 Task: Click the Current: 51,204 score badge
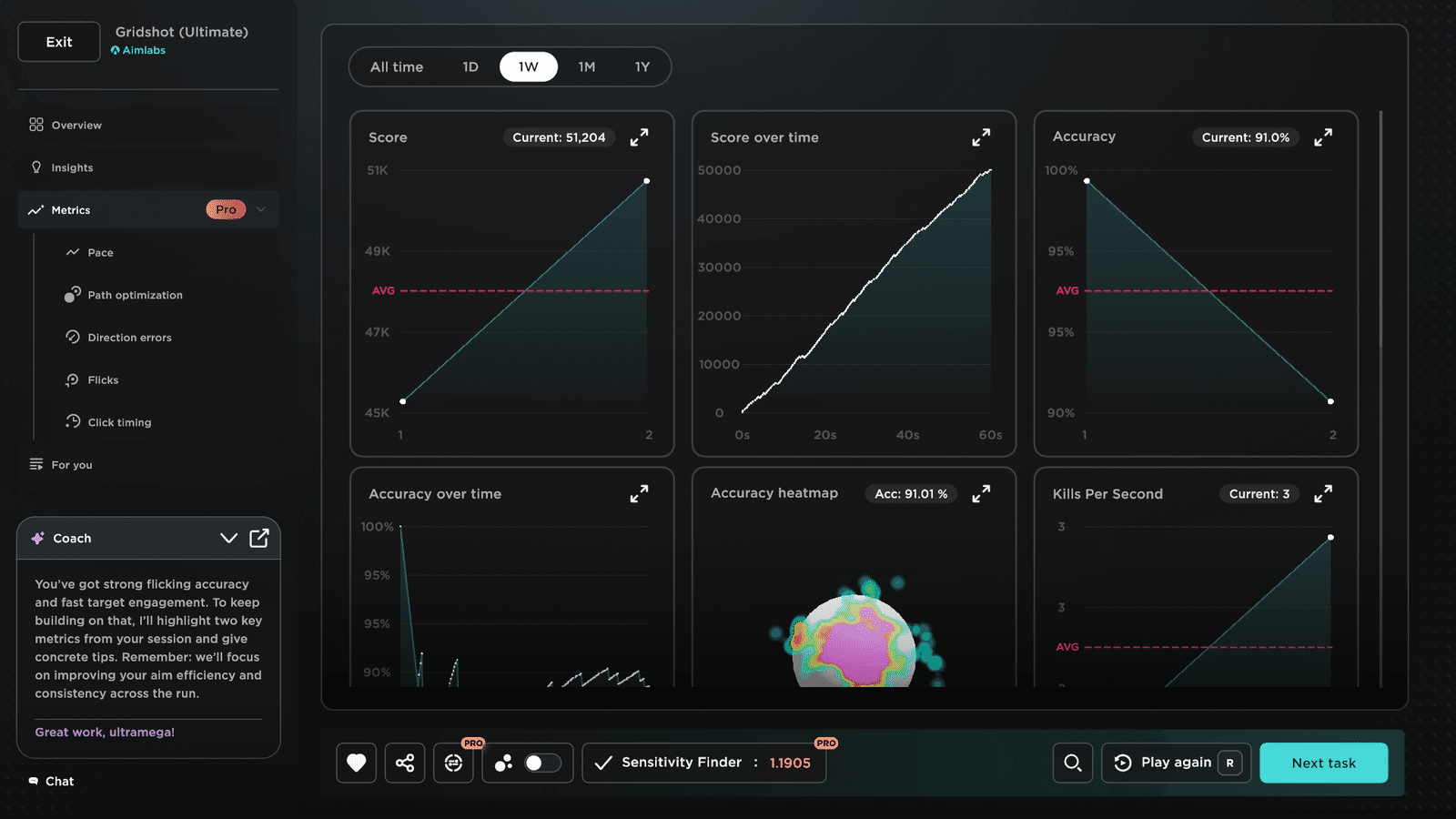(x=559, y=137)
